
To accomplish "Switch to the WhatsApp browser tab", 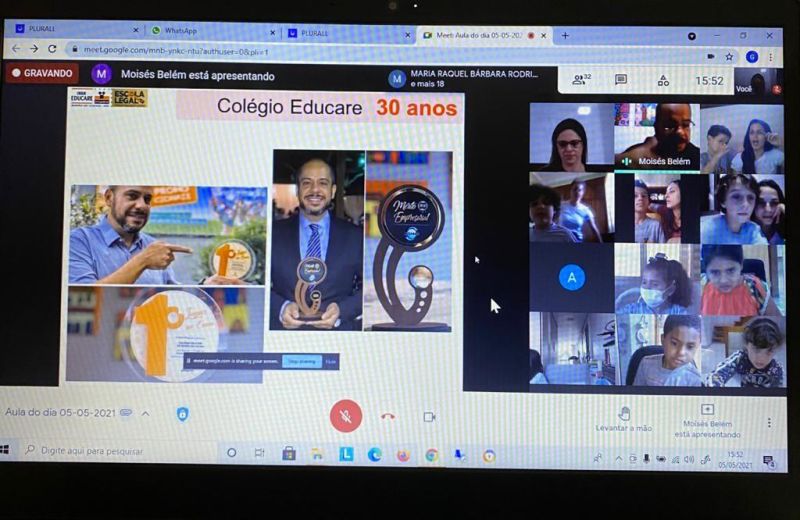I will [x=207, y=32].
